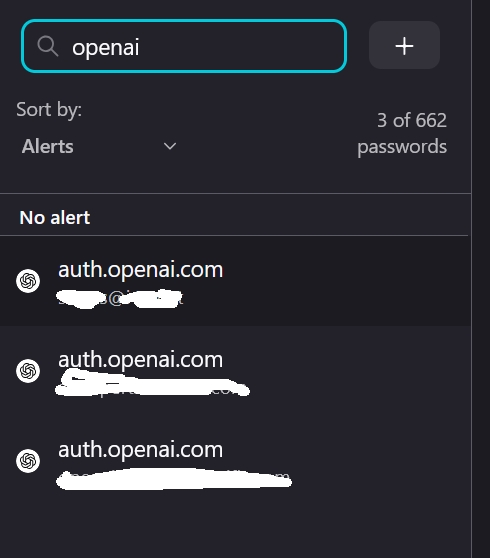Expand the sort chevron arrow
Screen dimensions: 490x558
(170, 146)
